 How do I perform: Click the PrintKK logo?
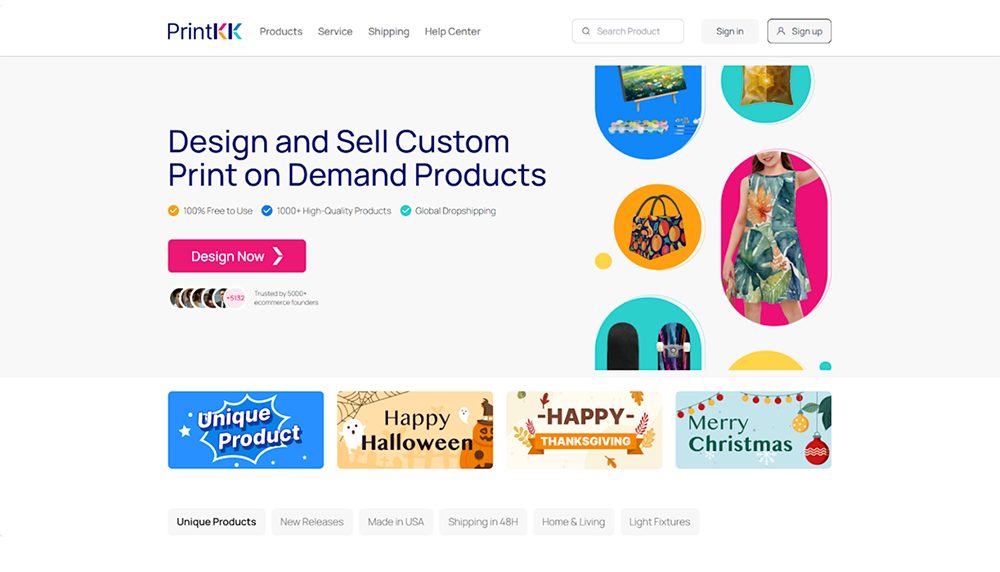coord(205,31)
